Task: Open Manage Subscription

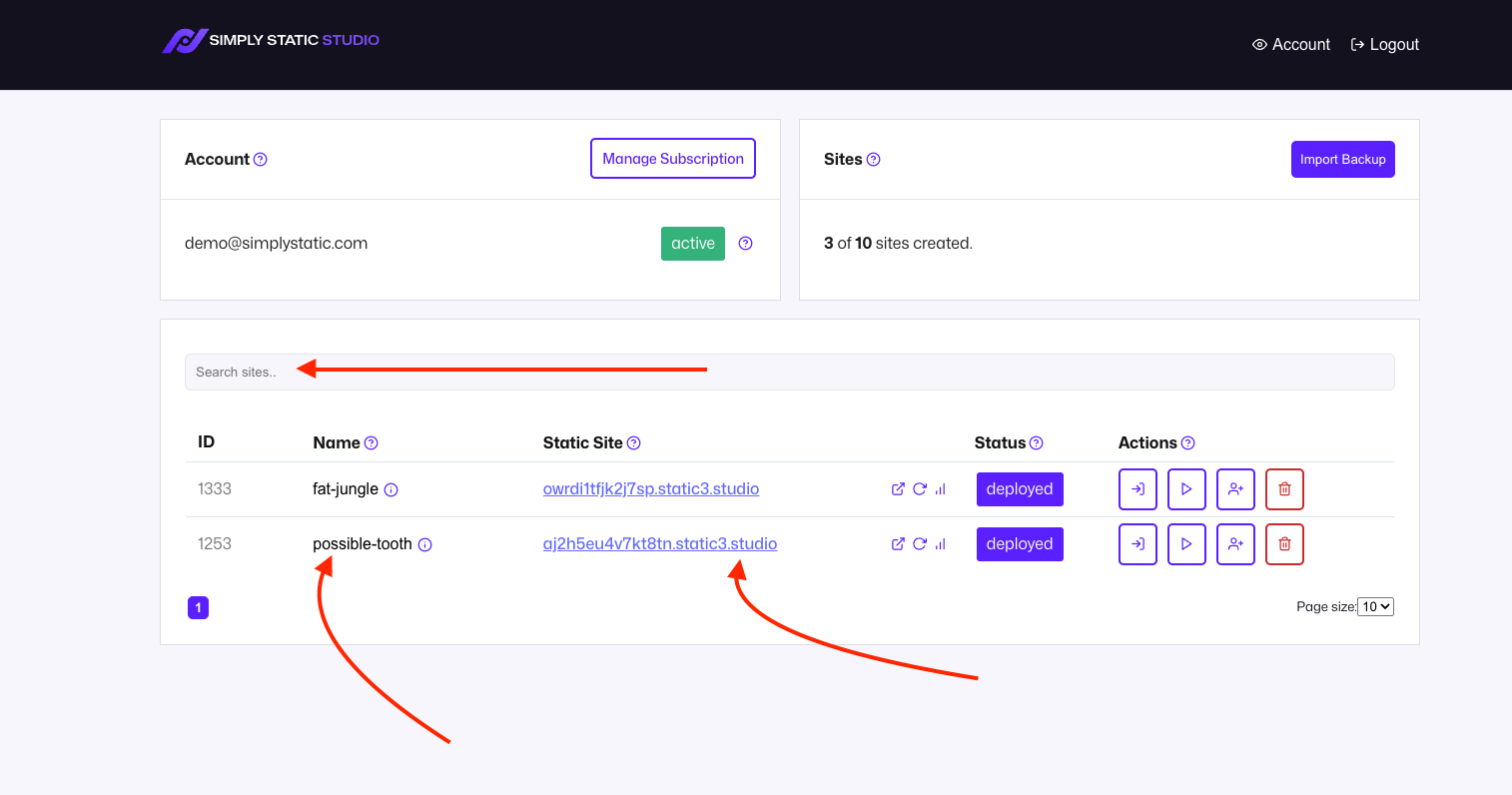Action: click(x=673, y=159)
